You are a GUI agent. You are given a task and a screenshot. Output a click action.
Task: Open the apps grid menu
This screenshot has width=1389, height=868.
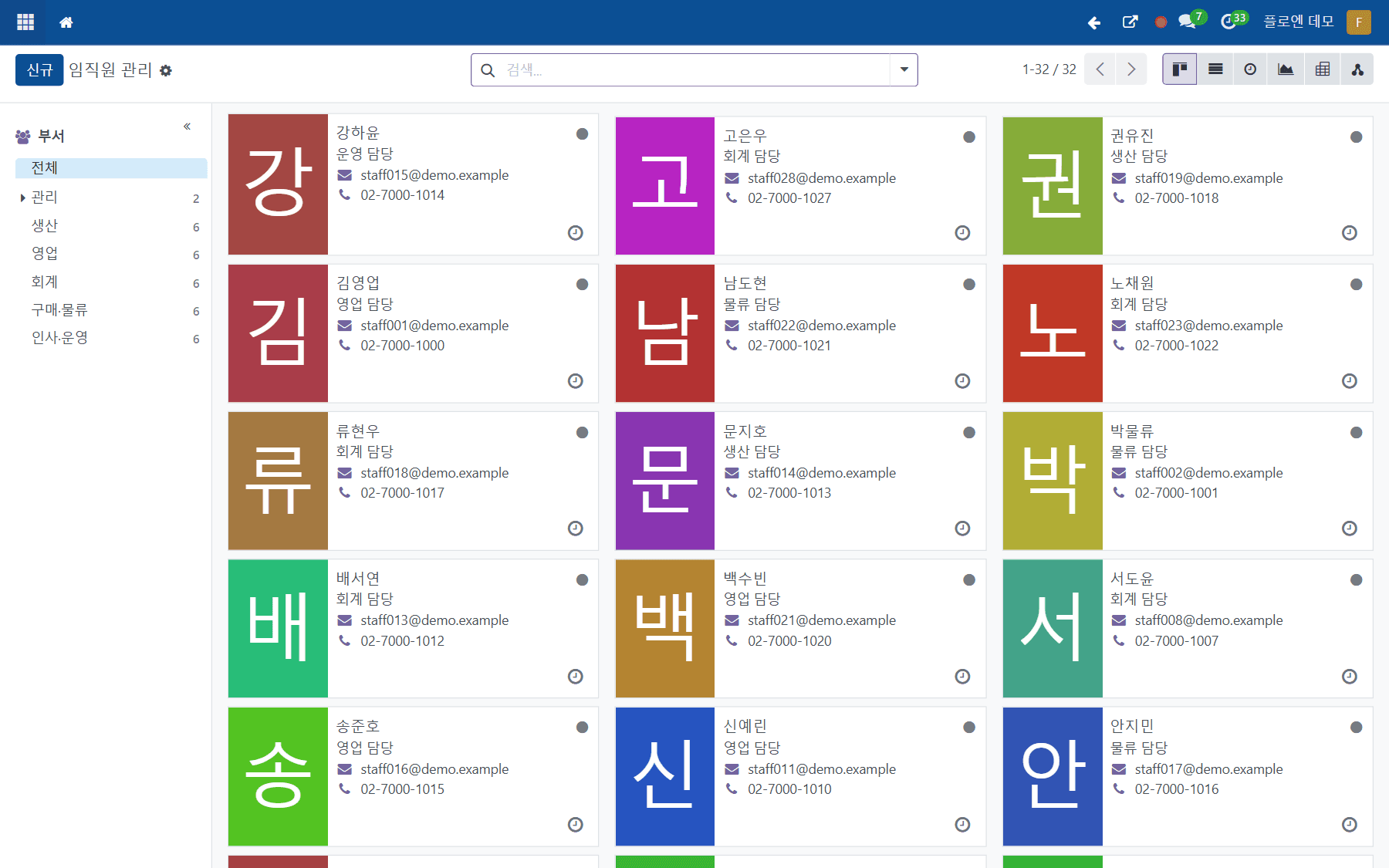25,22
